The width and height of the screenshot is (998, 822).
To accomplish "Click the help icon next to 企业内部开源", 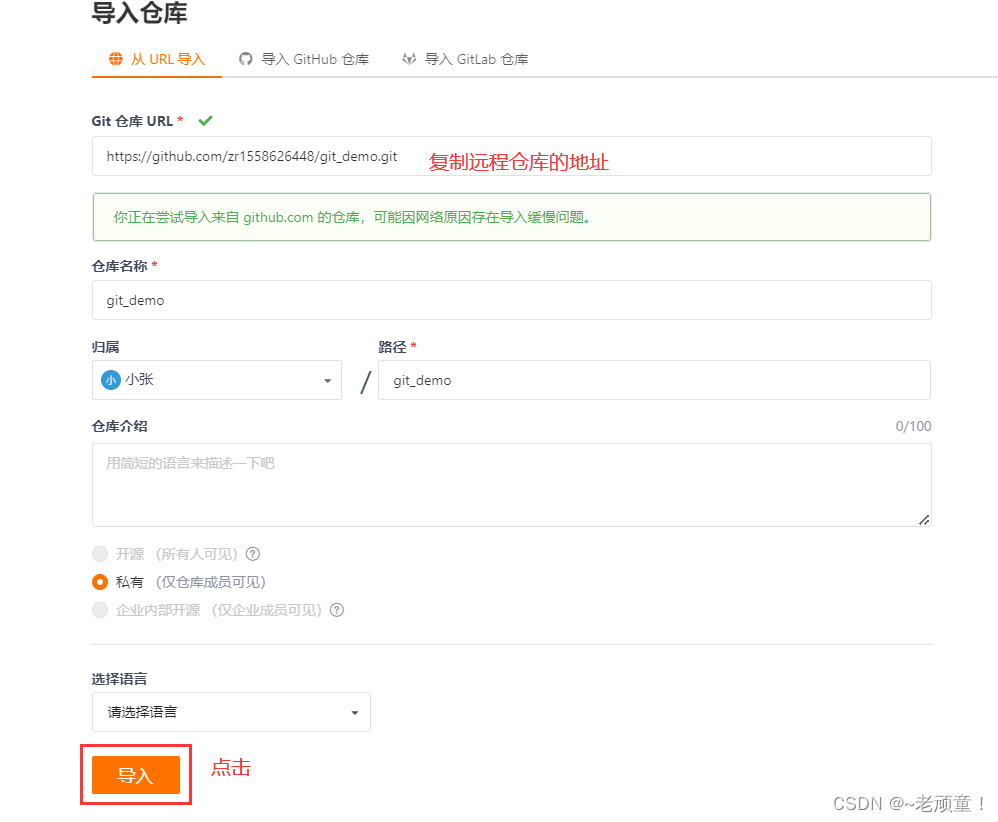I will click(337, 610).
